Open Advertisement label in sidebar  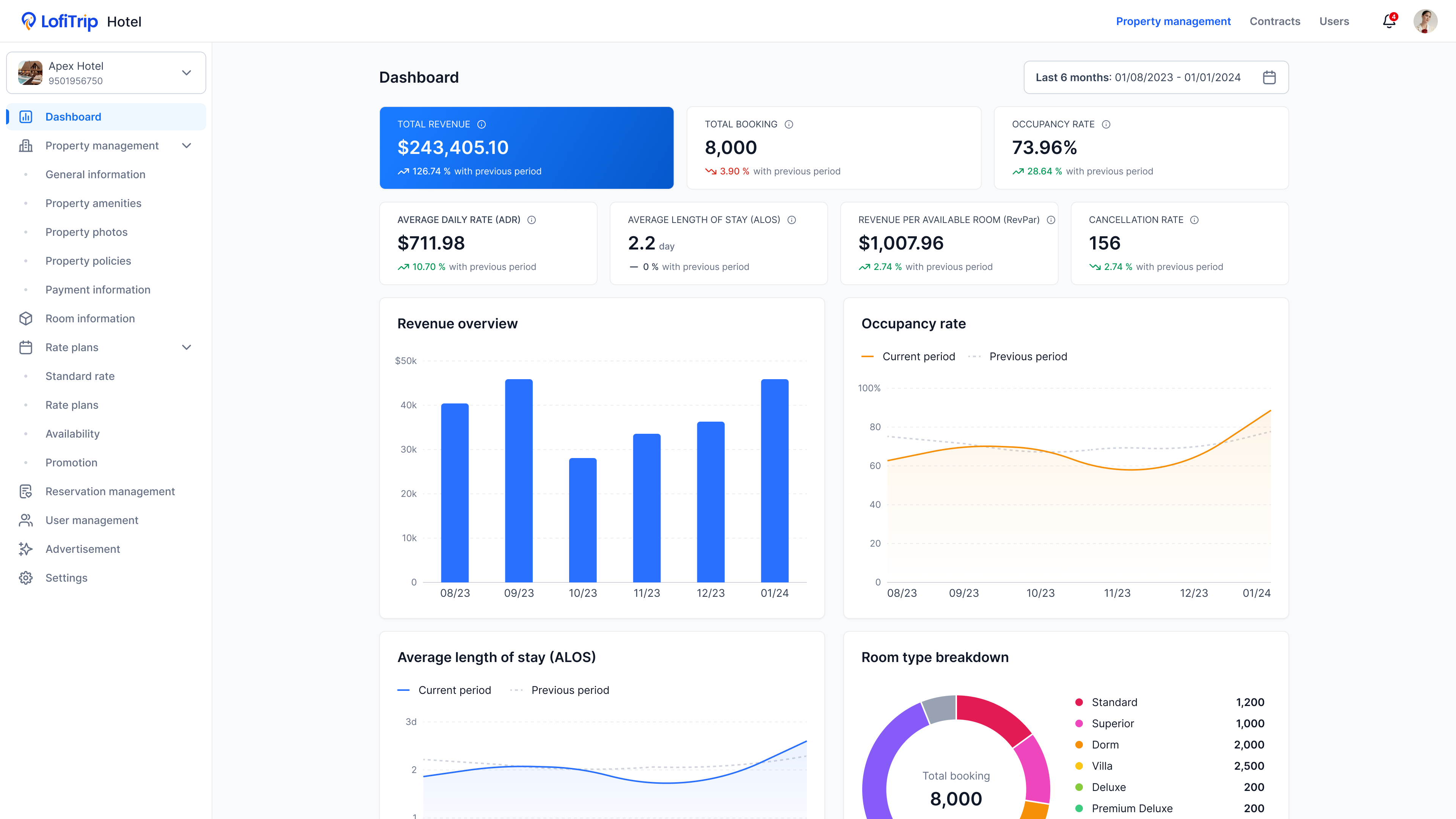coord(83,549)
